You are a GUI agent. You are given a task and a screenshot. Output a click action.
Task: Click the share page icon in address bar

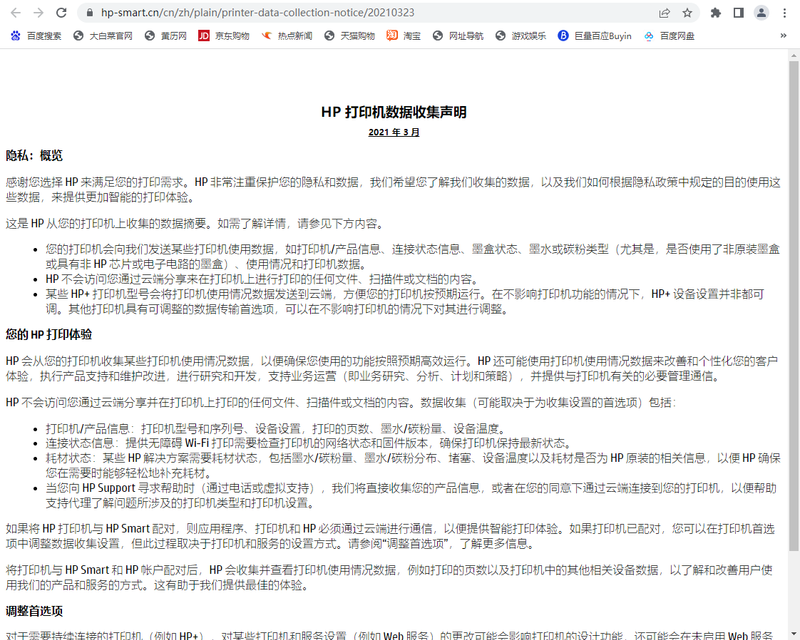(x=665, y=13)
